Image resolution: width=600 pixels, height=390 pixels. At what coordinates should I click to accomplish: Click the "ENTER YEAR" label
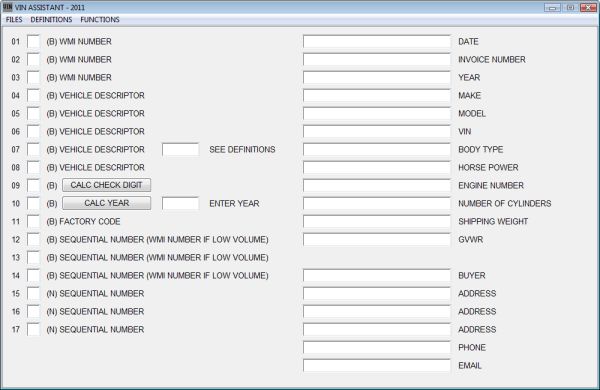pos(234,204)
